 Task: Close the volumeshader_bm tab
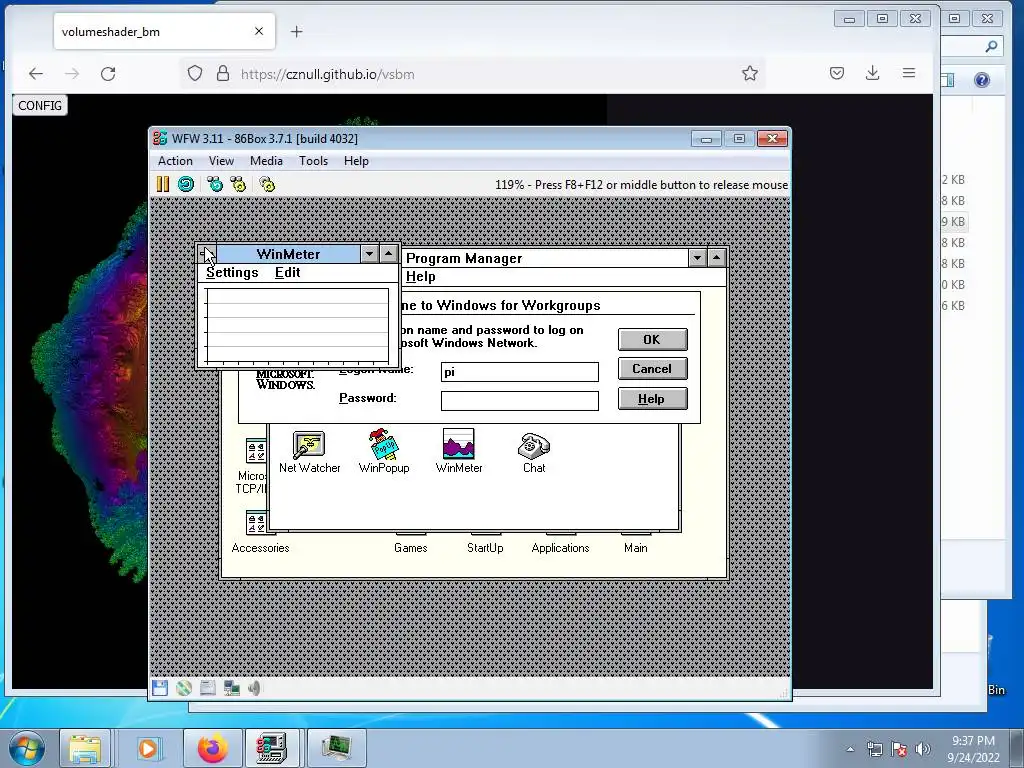pyautogui.click(x=259, y=31)
